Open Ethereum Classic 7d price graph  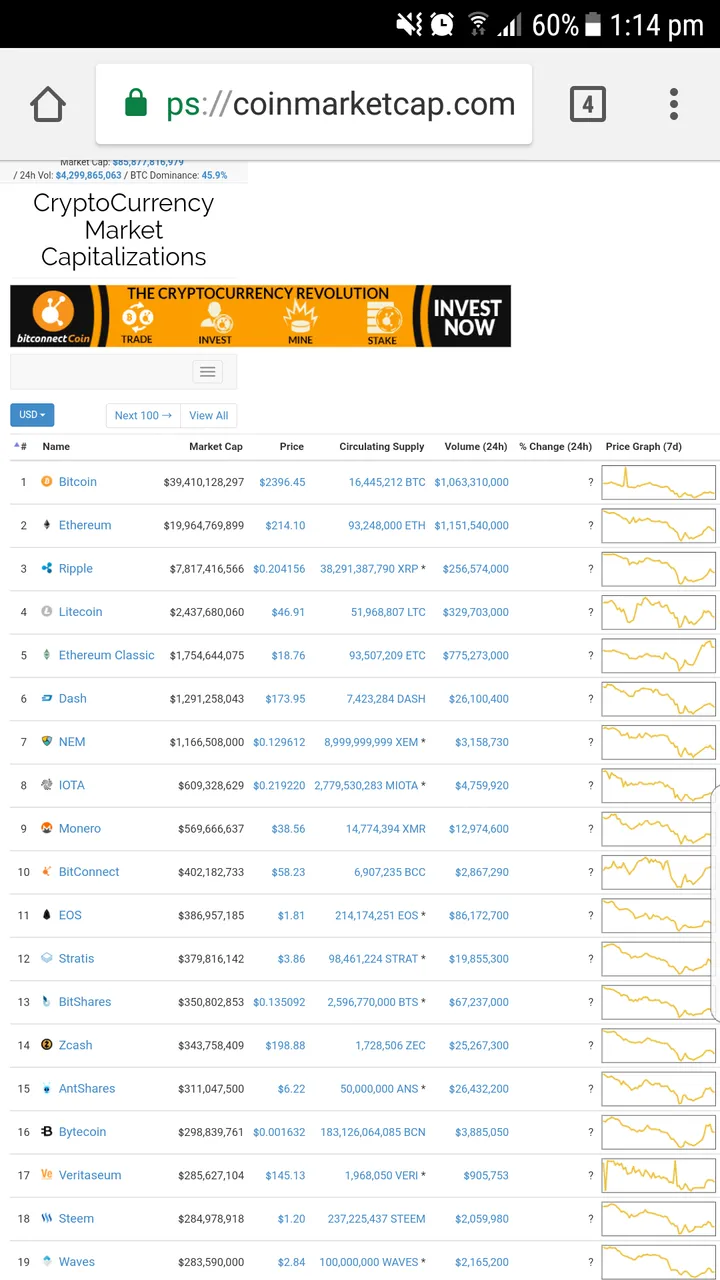(x=659, y=655)
